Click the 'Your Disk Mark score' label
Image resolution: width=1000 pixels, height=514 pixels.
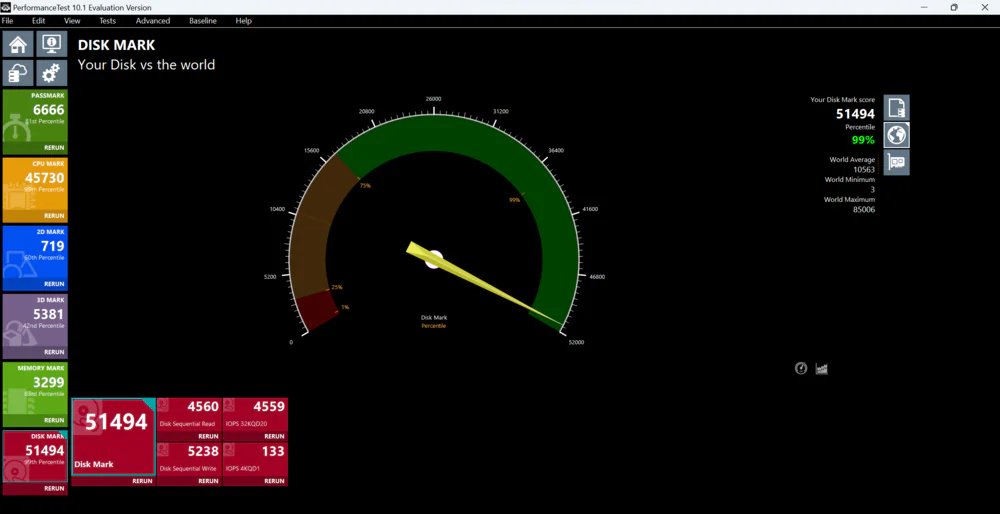842,99
